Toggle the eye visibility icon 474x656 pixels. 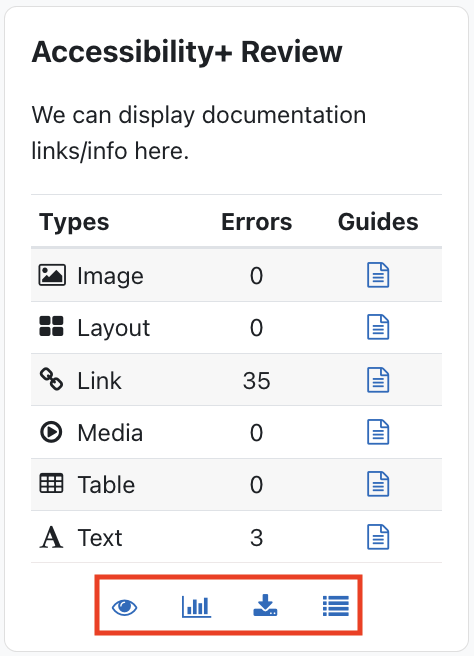125,607
